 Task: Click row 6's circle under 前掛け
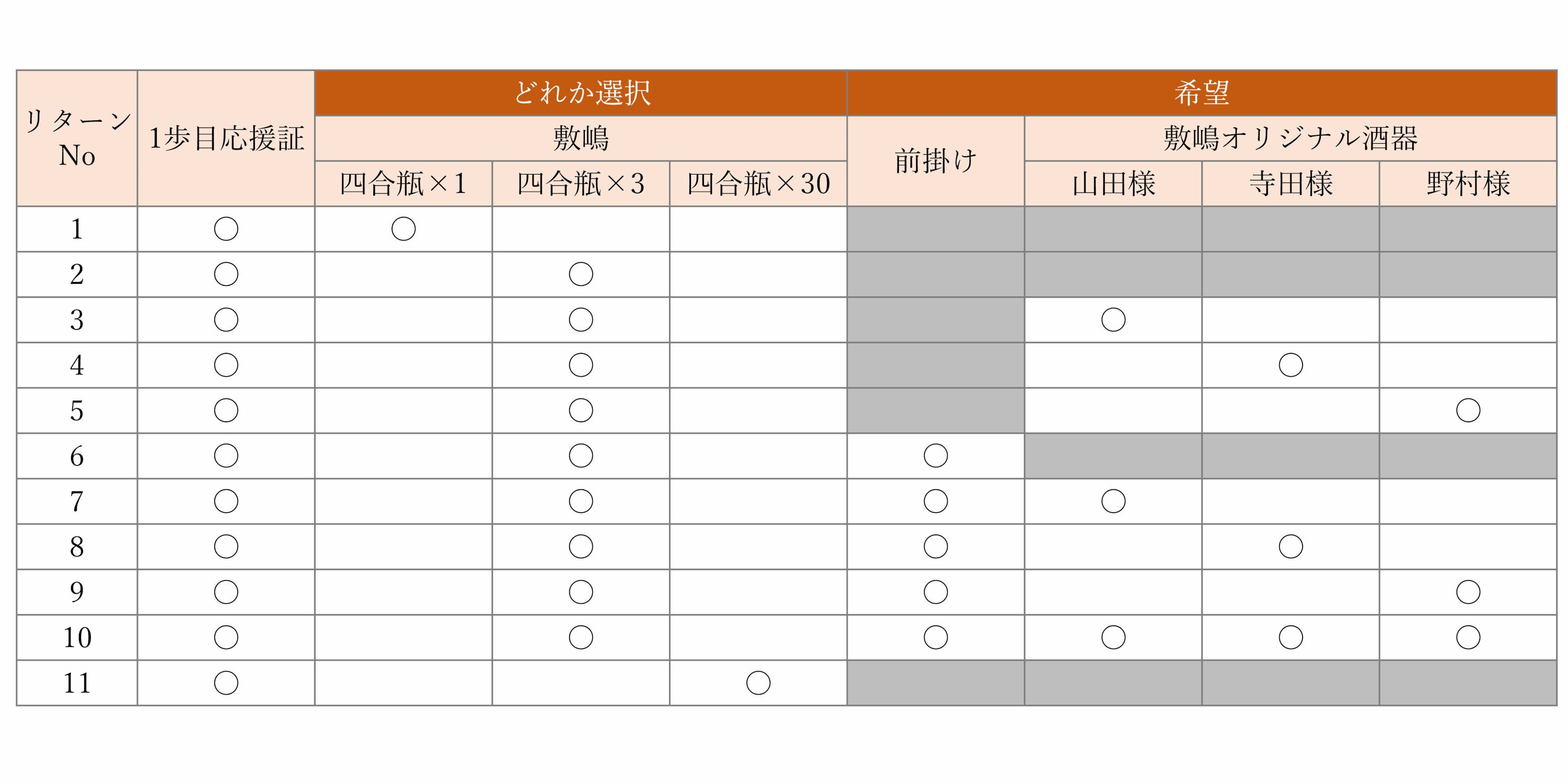coord(936,456)
